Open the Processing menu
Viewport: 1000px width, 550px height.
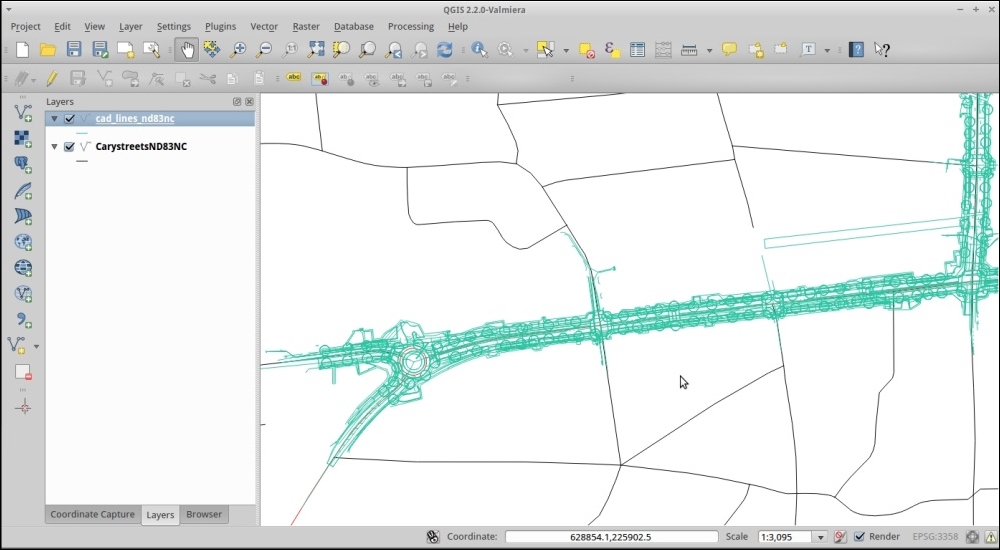coord(410,27)
